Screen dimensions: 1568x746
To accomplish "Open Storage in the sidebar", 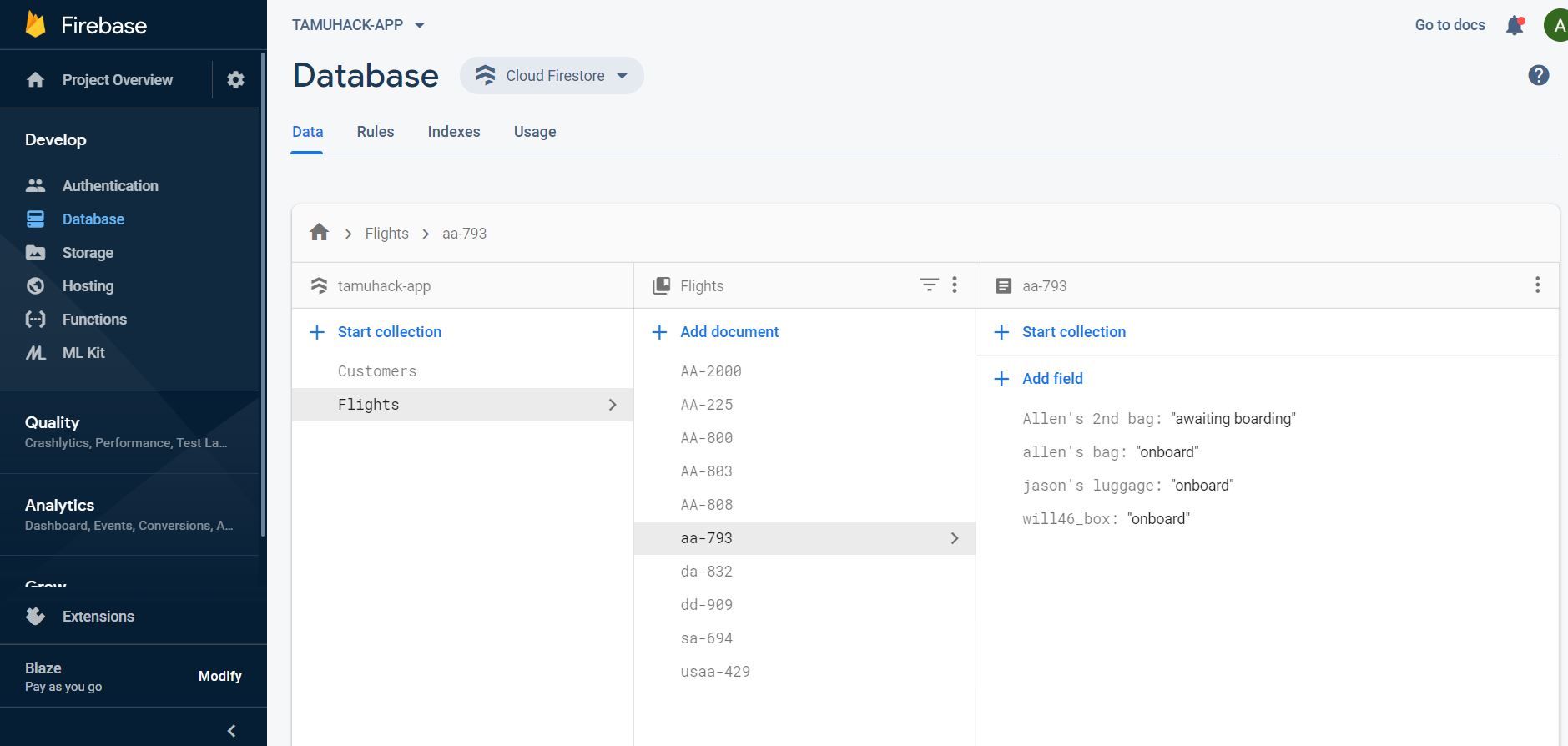I will (x=88, y=252).
